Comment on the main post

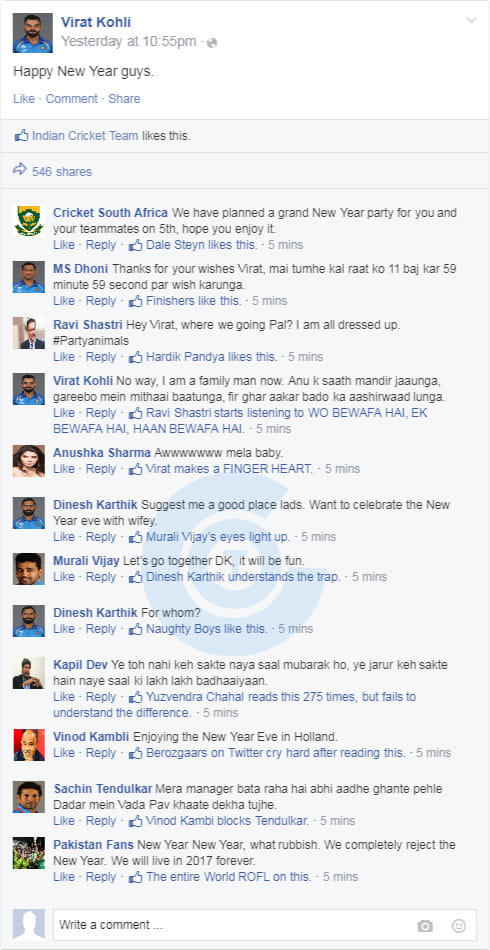pos(71,99)
